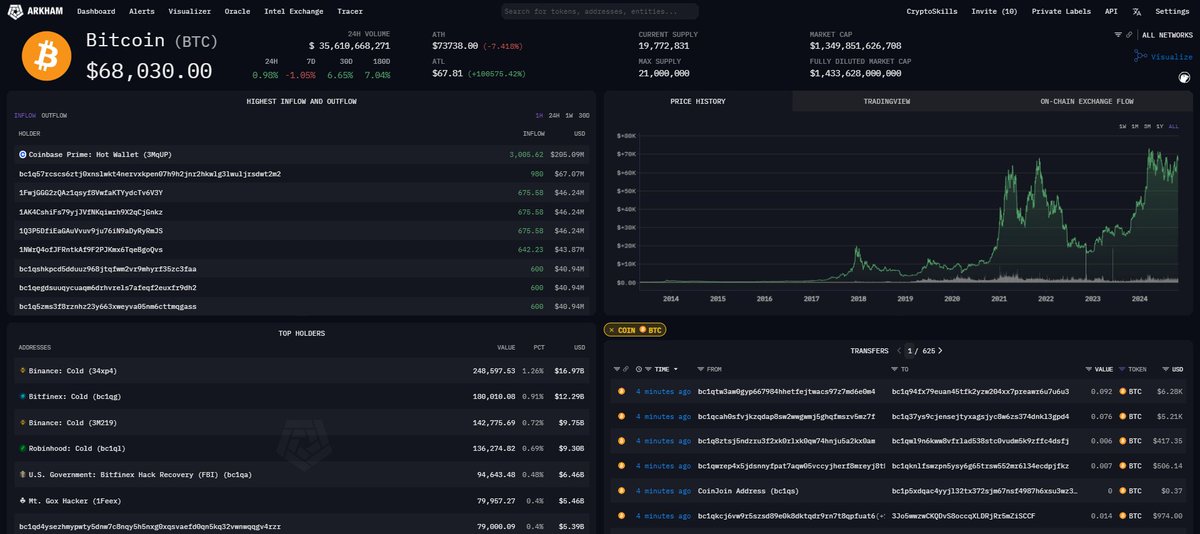This screenshot has width=1200, height=534.
Task: Select the PRICE HISTORY tab
Action: coord(698,101)
